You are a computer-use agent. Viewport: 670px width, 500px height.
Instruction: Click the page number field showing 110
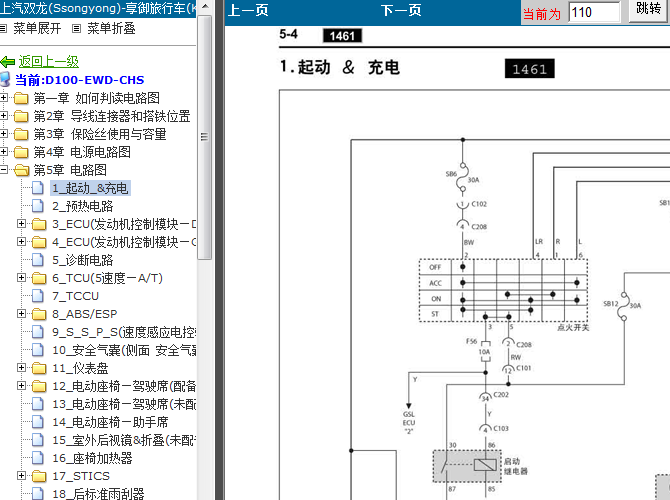(594, 12)
